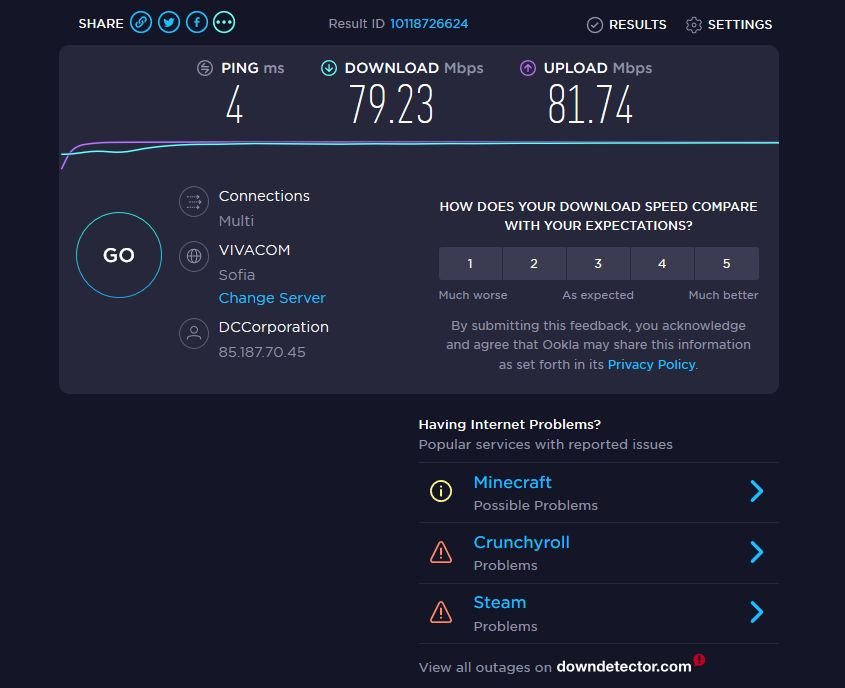This screenshot has width=845, height=688.
Task: Click the download value 79.23
Action: point(391,105)
